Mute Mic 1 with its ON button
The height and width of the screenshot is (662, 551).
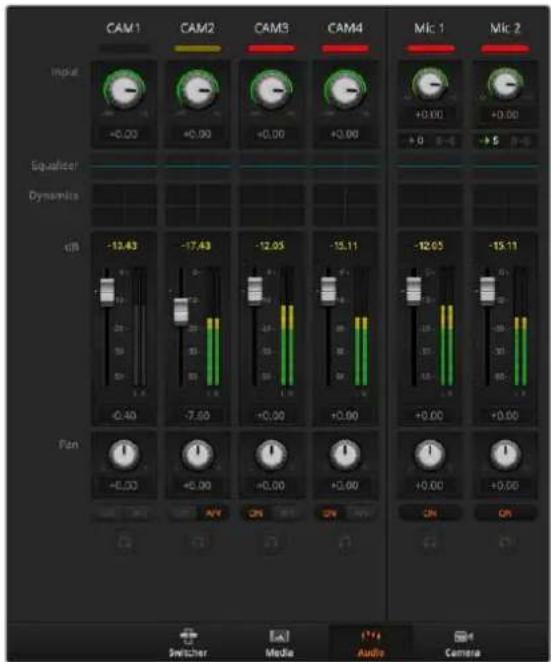coord(430,513)
